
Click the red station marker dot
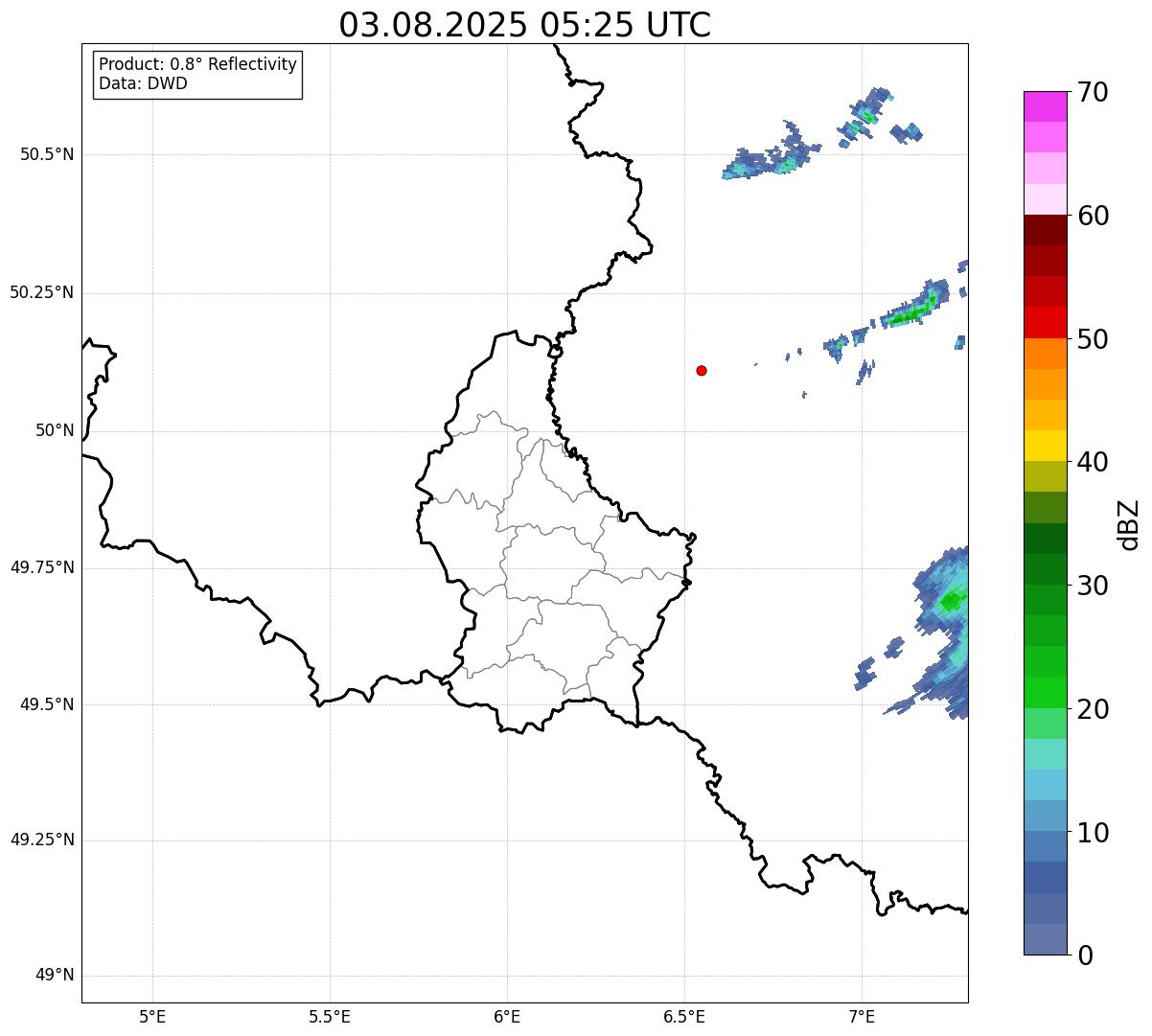coord(702,370)
